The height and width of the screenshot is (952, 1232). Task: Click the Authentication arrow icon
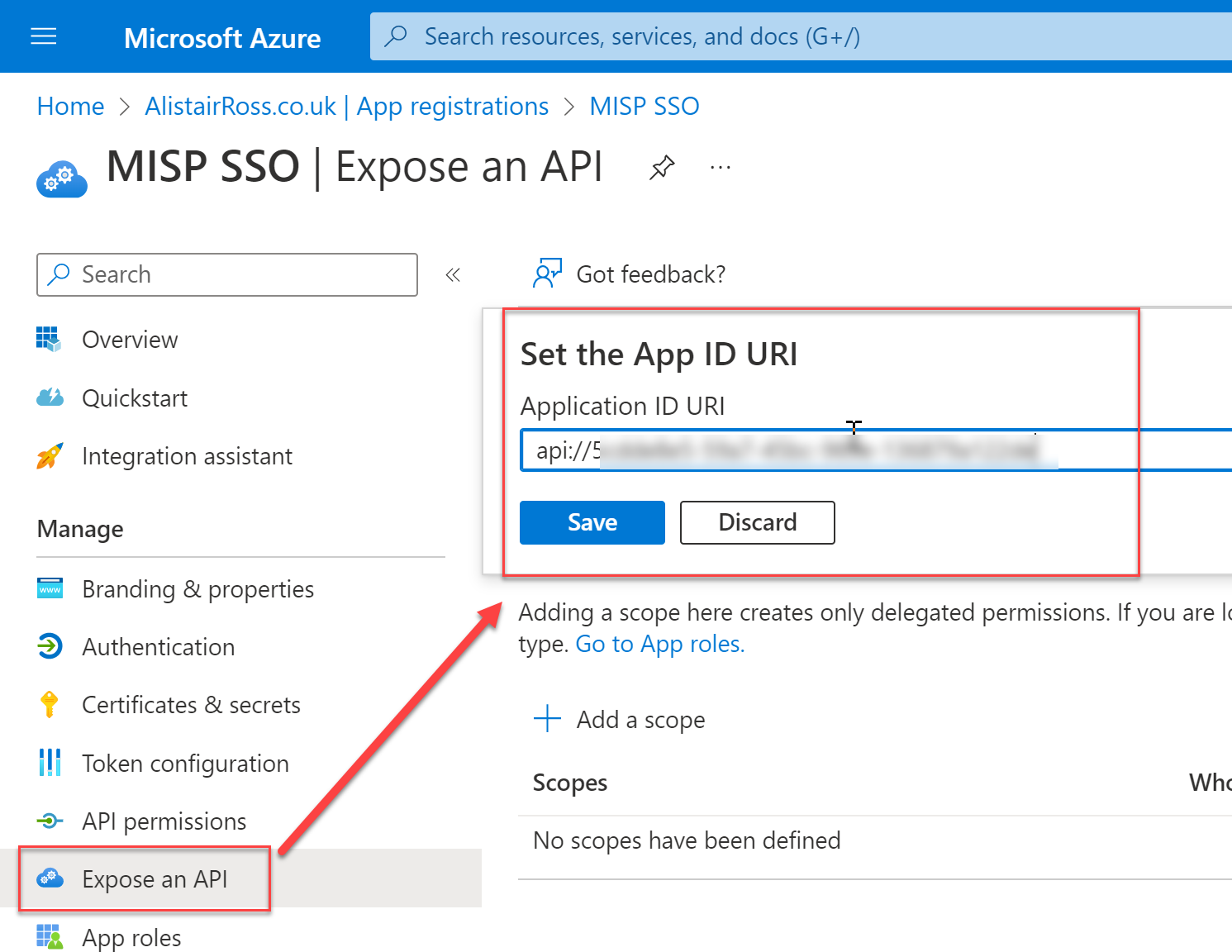click(x=50, y=646)
